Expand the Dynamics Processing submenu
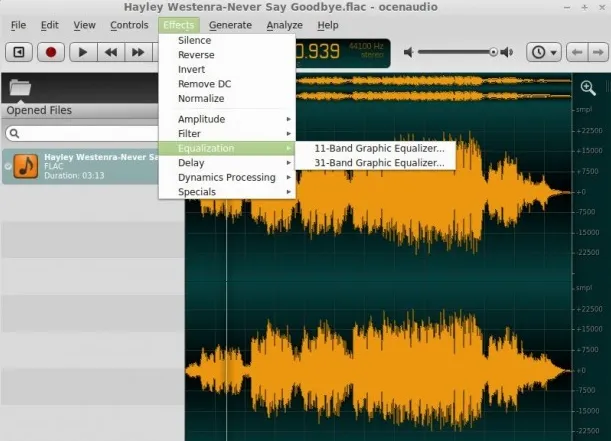611x441 pixels. 227,177
